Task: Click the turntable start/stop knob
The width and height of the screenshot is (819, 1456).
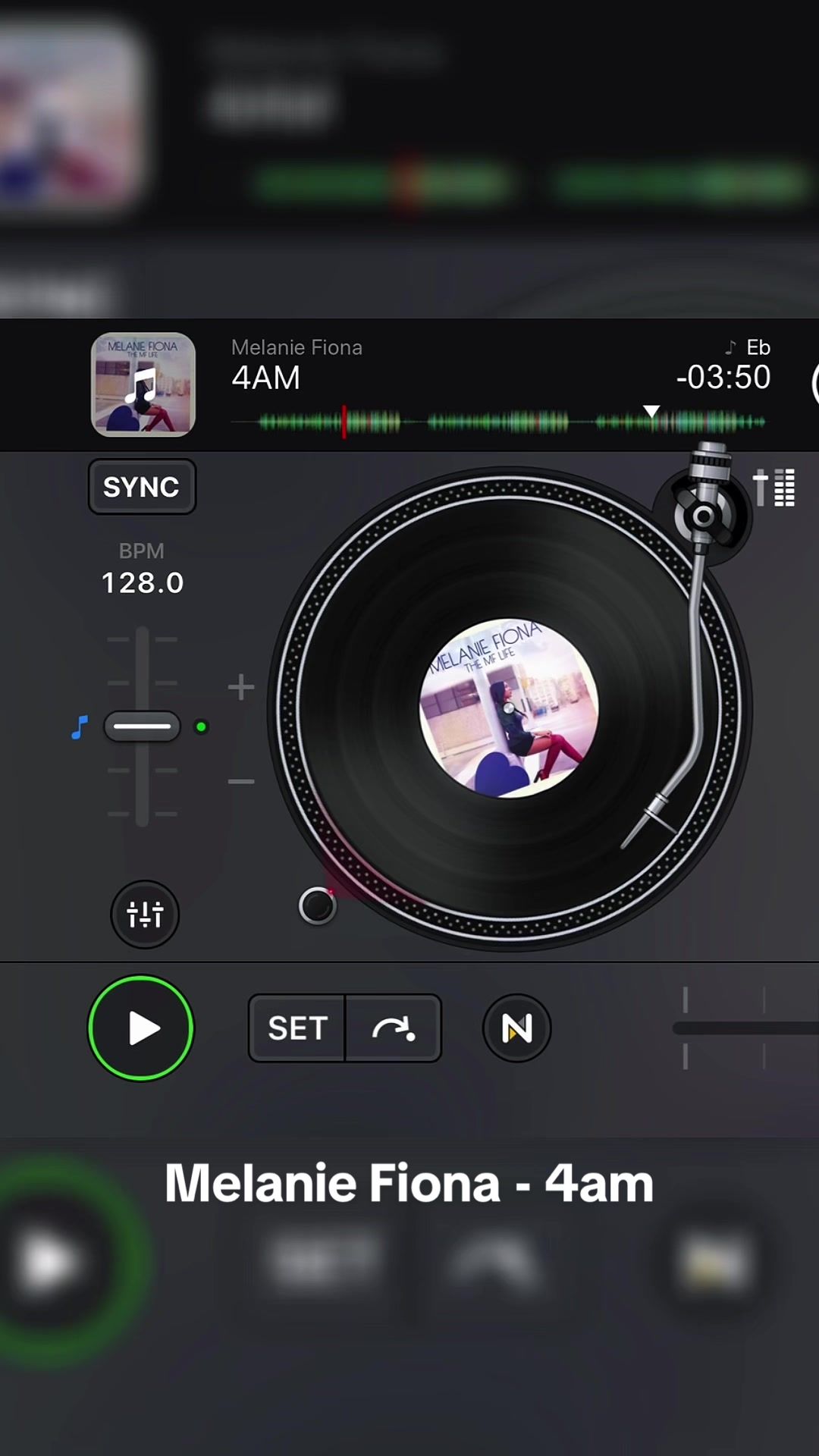Action: (x=317, y=905)
